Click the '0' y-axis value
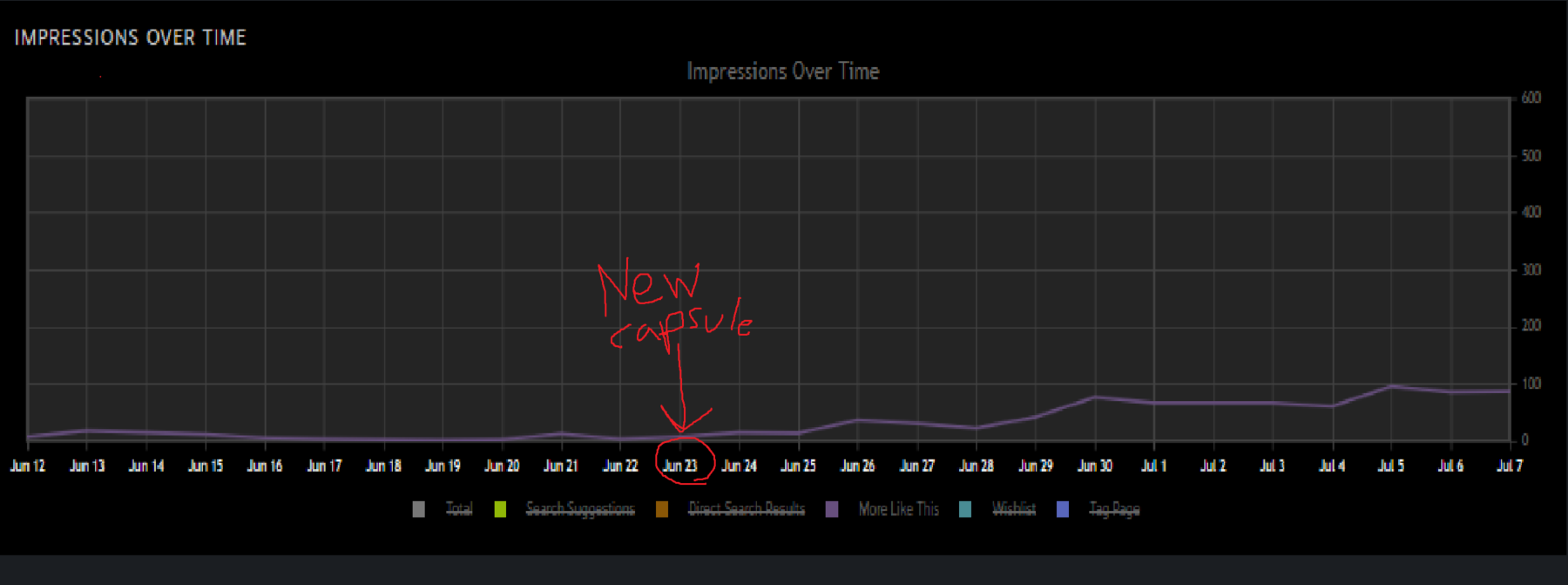Screen dimensions: 1568x585 tap(1524, 440)
